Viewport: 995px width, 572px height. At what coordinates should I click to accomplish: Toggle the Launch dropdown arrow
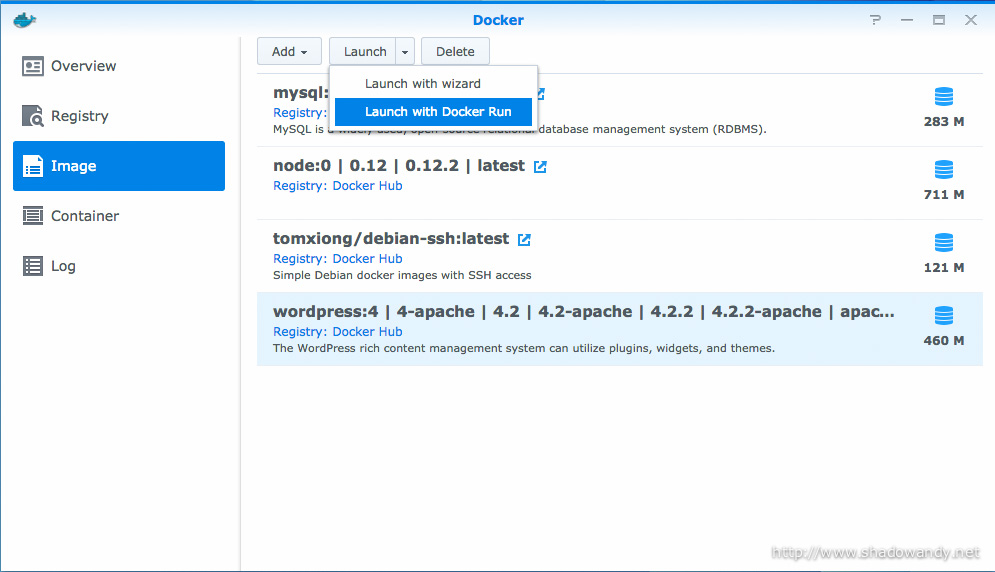coord(405,51)
